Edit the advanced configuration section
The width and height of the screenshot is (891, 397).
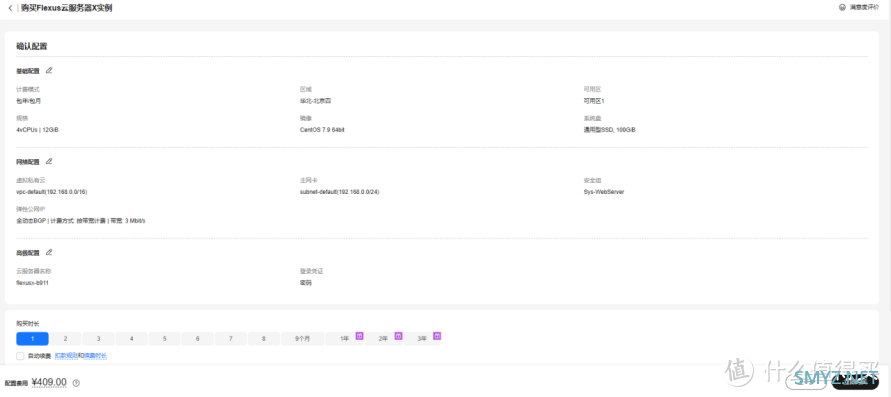(x=49, y=252)
